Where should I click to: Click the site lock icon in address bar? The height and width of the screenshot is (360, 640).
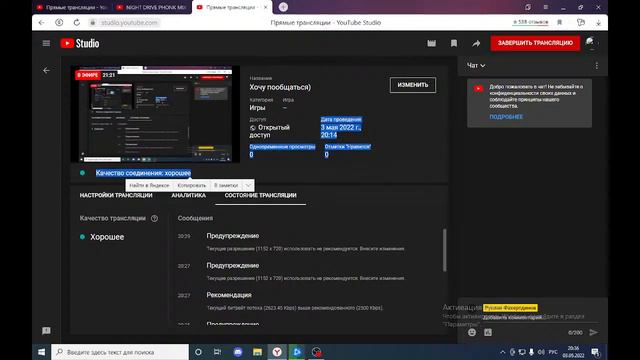point(93,23)
